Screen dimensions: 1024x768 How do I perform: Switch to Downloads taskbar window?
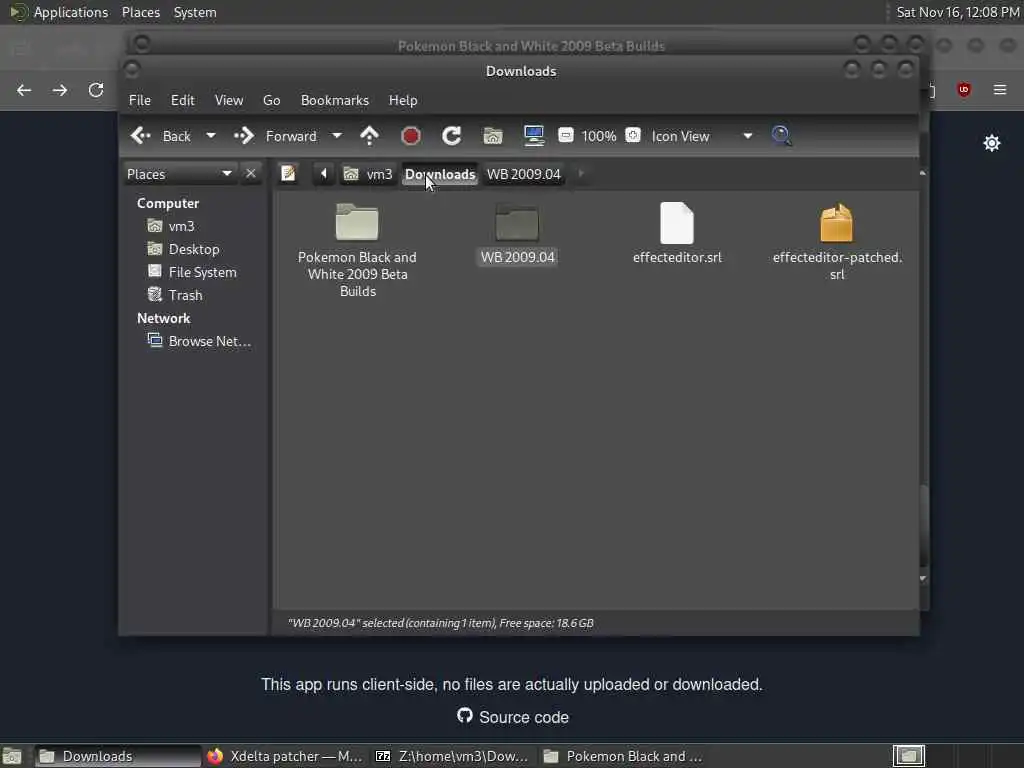118,756
